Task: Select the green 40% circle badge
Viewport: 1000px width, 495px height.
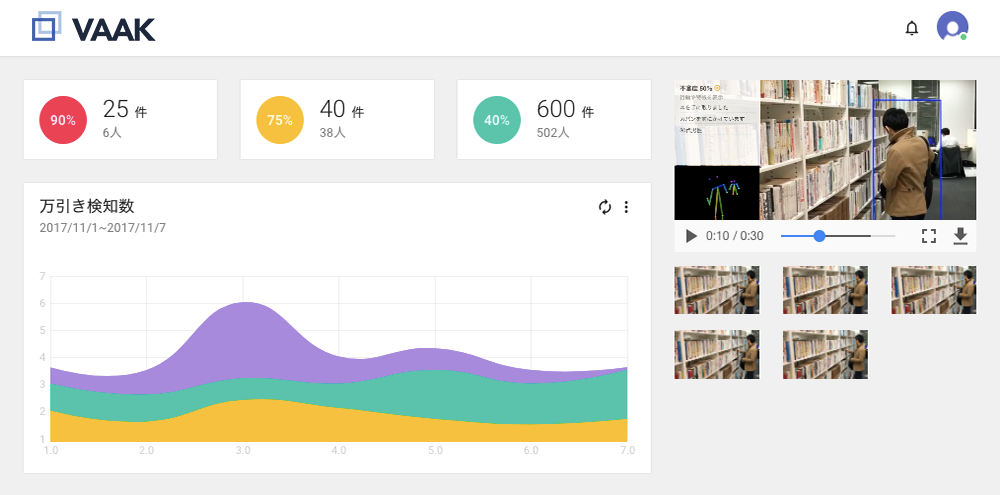Action: (x=497, y=120)
